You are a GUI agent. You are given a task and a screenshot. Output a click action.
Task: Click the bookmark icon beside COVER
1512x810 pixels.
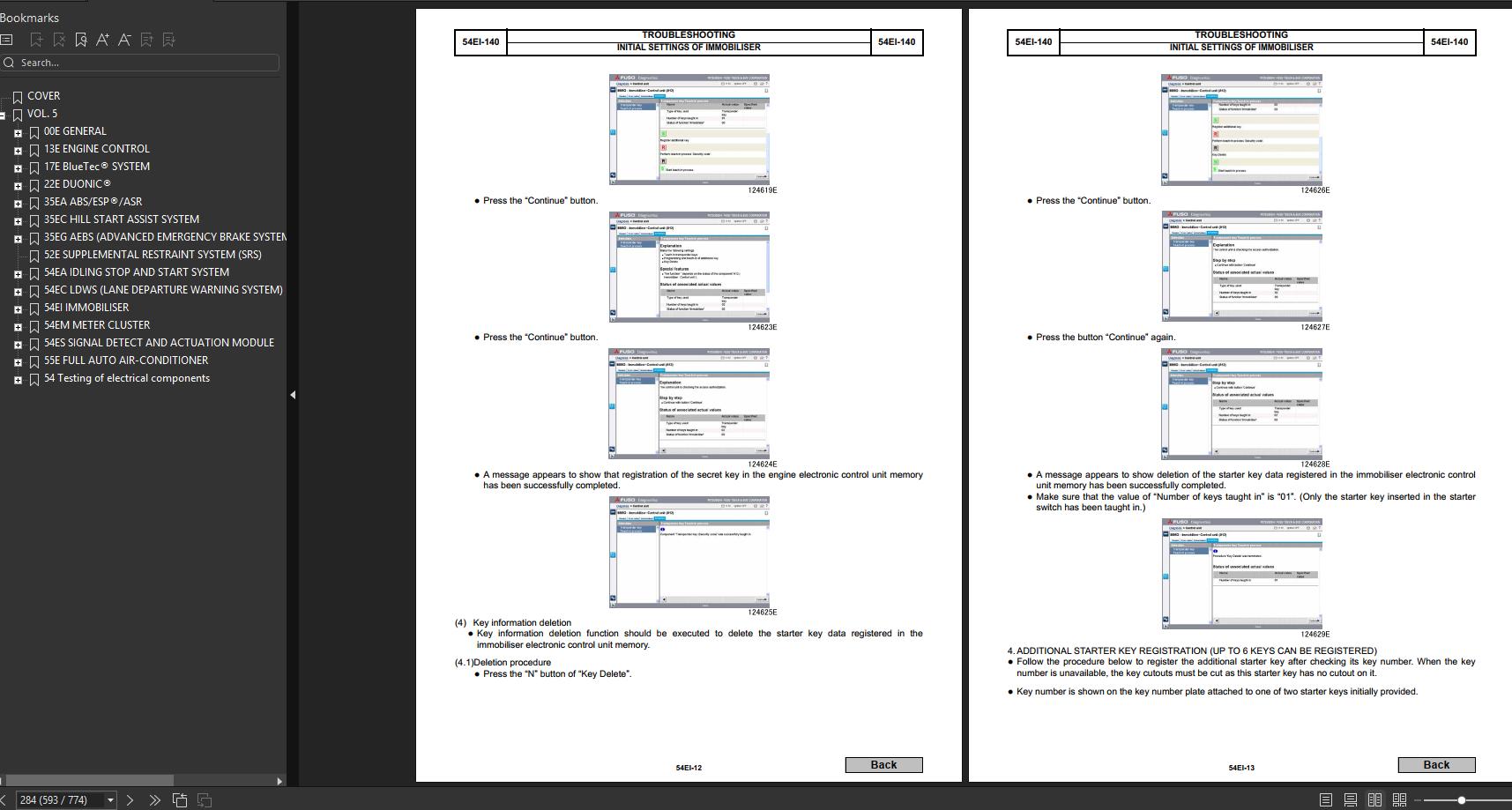(18, 97)
